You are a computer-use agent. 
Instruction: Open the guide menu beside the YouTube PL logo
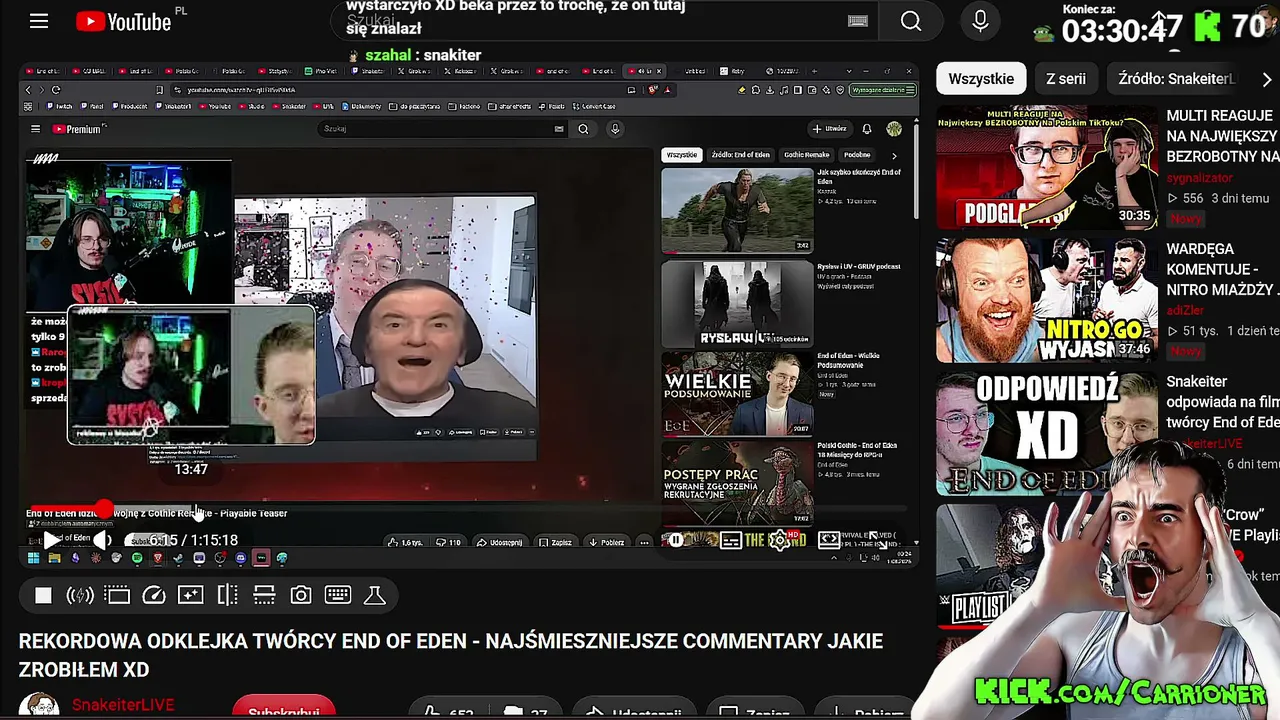[x=39, y=21]
